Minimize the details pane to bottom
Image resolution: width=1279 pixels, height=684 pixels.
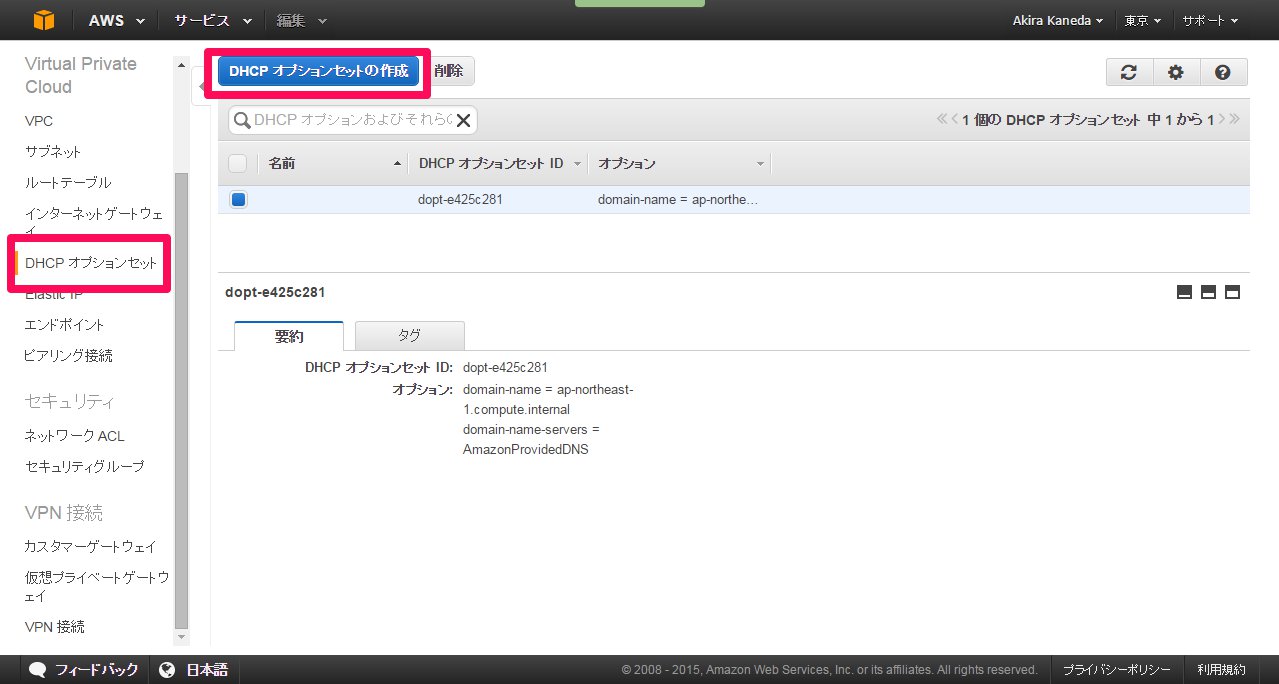click(1184, 292)
